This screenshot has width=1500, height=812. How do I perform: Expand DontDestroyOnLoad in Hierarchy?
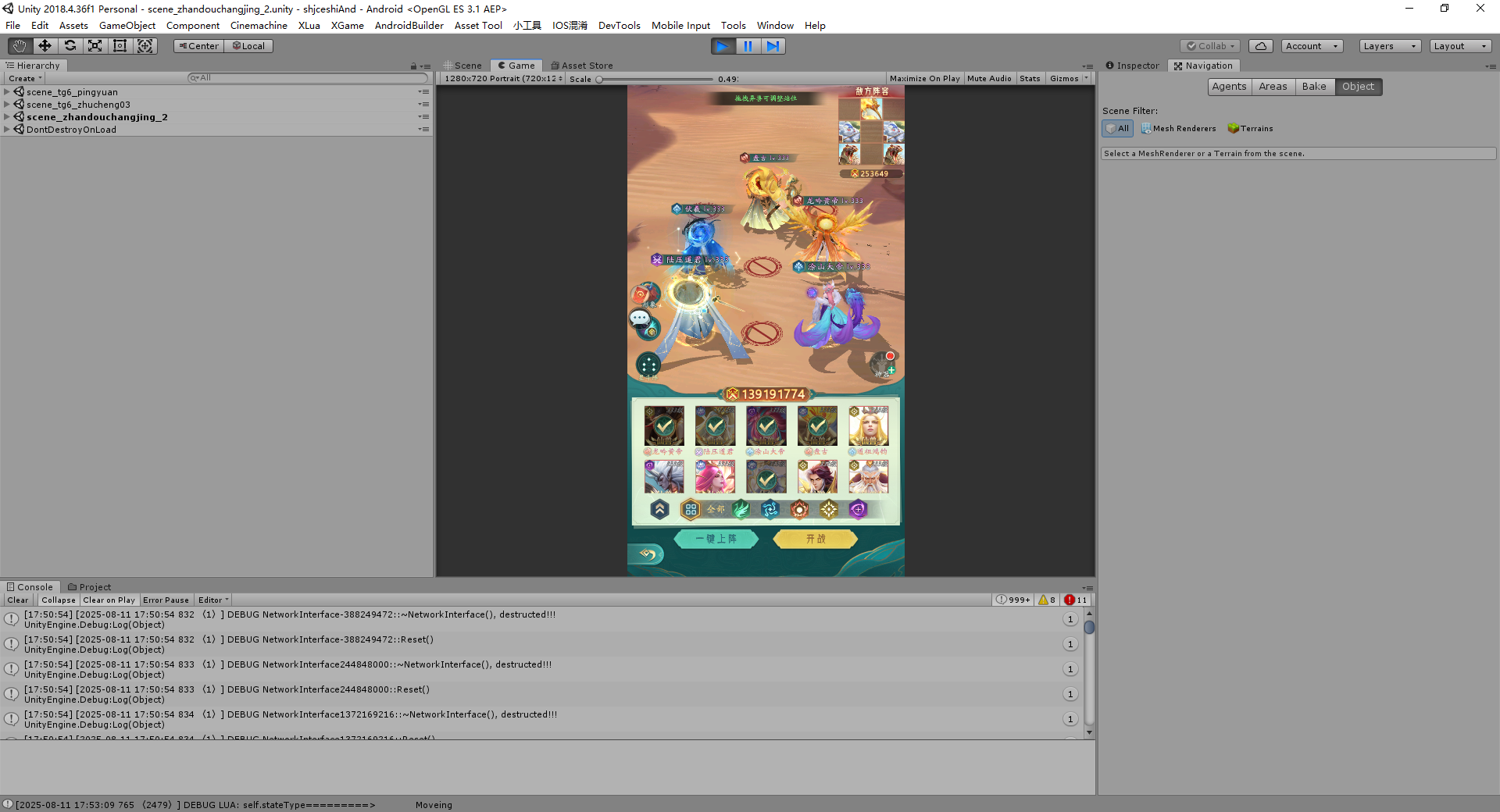7,130
